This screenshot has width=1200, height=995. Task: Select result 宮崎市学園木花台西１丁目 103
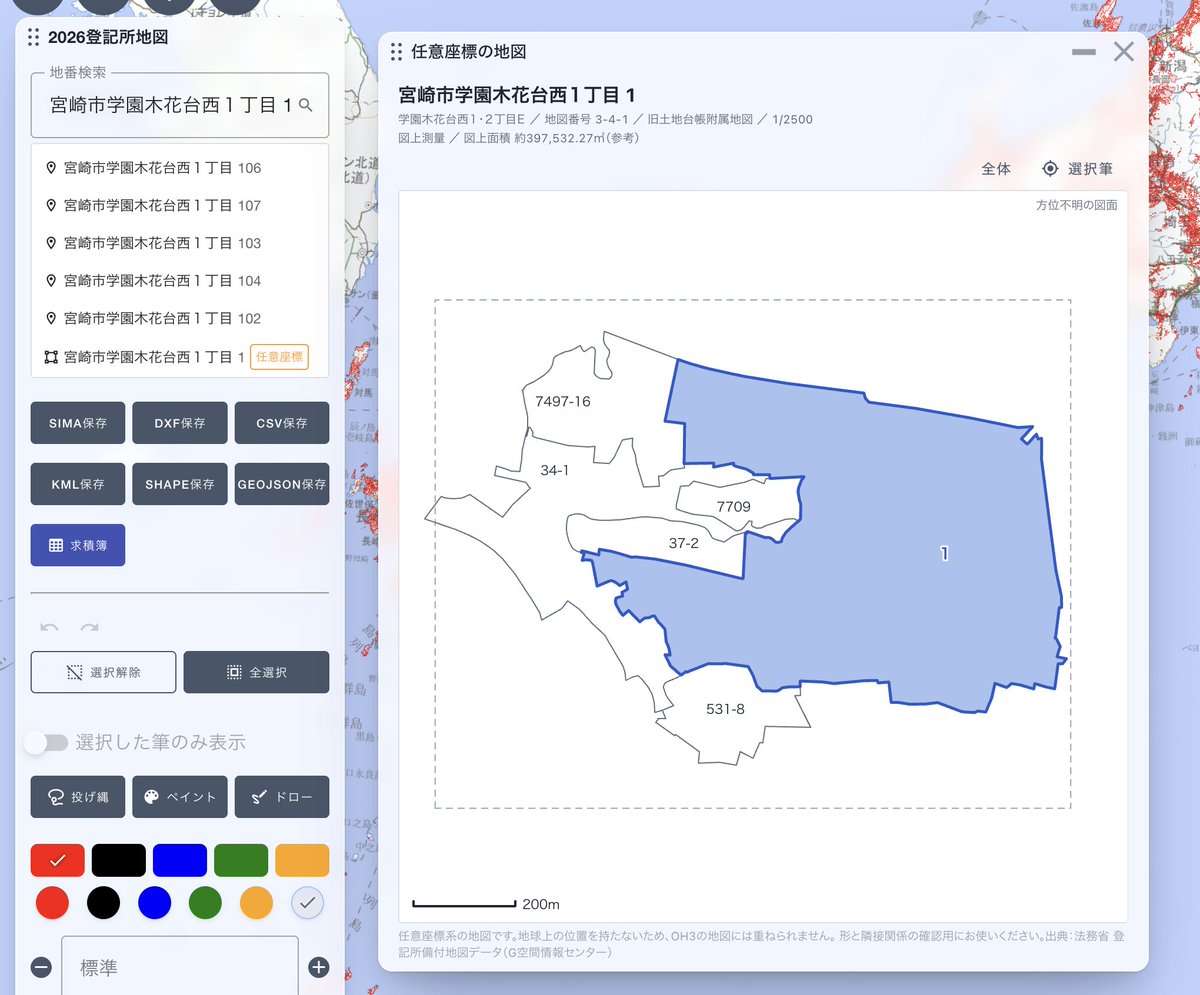(x=180, y=243)
